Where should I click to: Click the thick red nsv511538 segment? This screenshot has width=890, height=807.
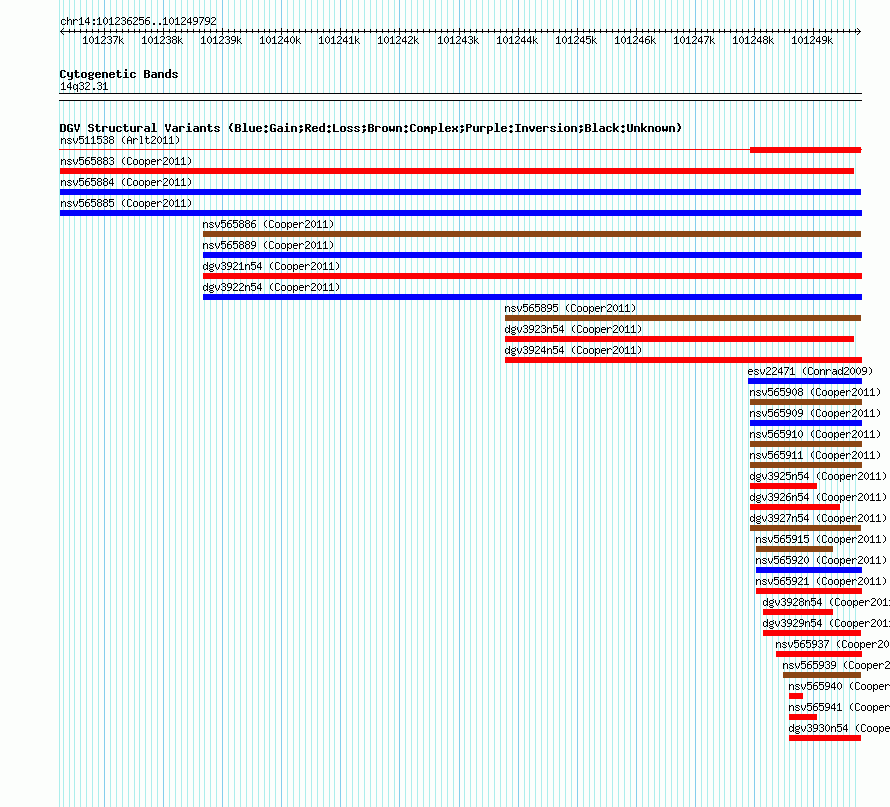click(x=805, y=150)
